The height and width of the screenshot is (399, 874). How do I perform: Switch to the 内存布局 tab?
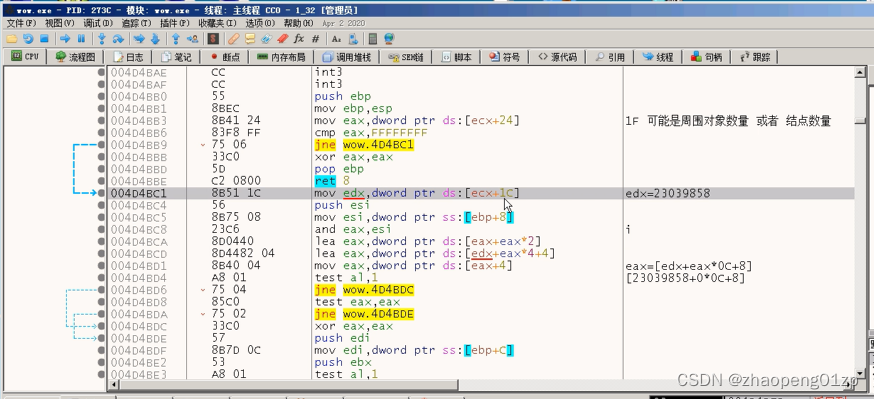point(280,57)
